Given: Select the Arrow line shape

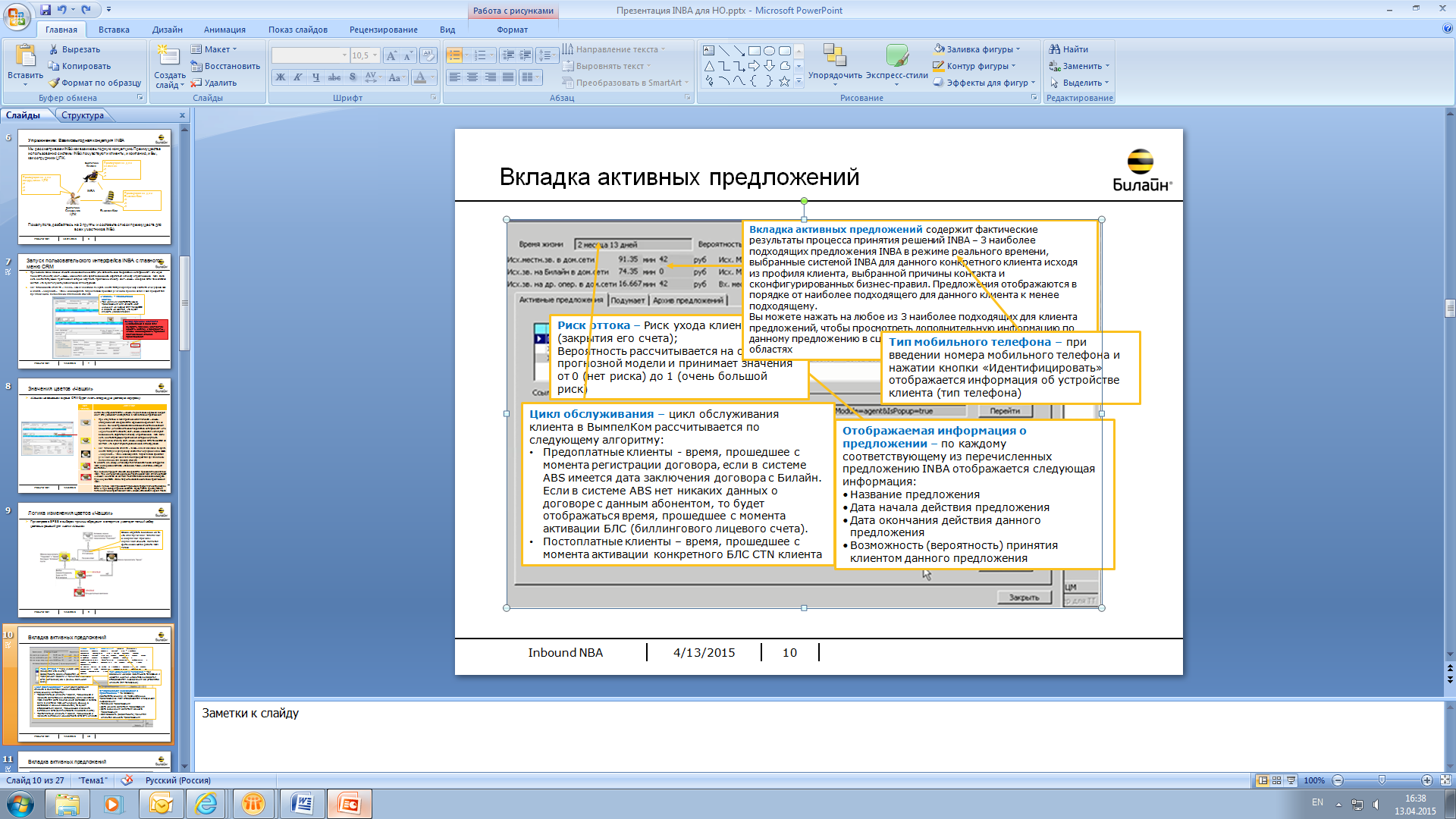Looking at the screenshot, I should 739,51.
